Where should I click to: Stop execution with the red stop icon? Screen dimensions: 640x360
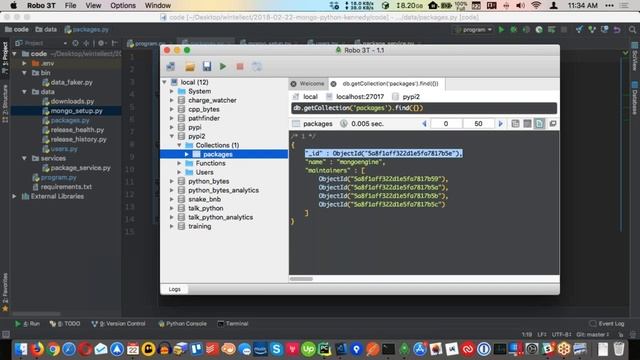pyautogui.click(x=240, y=67)
